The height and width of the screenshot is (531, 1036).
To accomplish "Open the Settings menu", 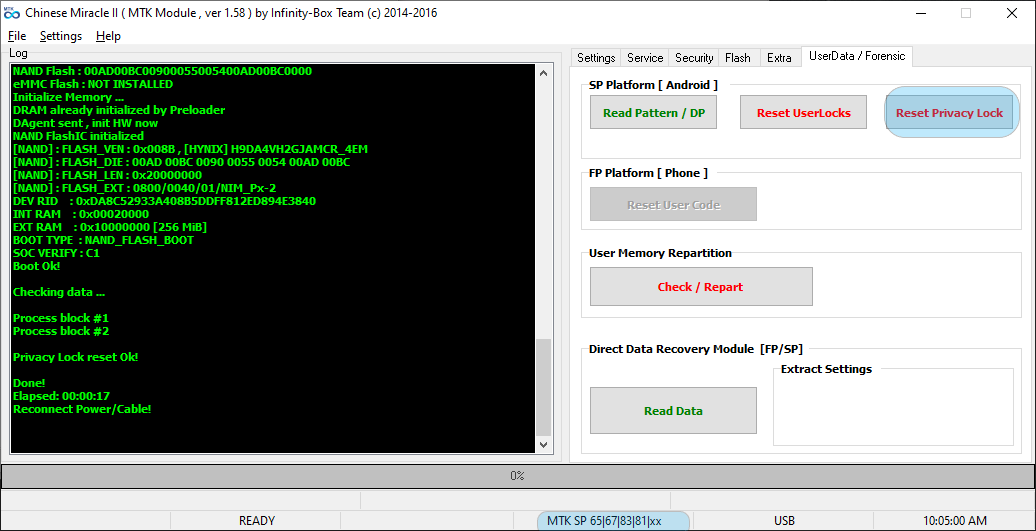I will pyautogui.click(x=61, y=36).
